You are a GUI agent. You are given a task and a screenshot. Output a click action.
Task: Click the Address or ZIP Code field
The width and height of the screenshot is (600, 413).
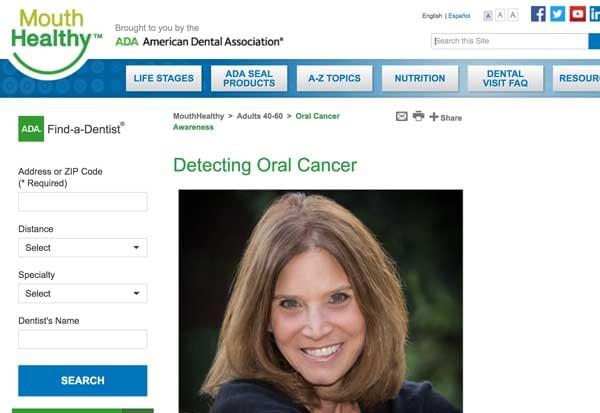tap(83, 202)
